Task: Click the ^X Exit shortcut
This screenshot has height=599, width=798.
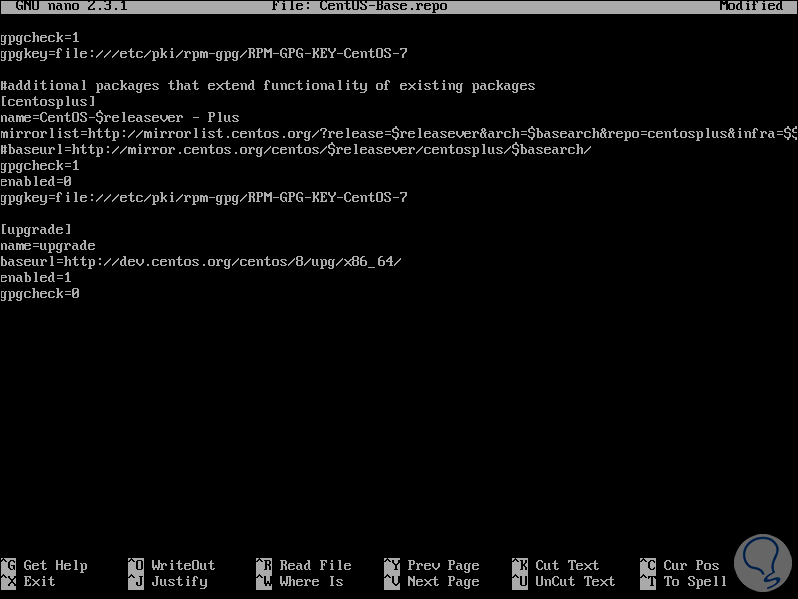Action: click(x=28, y=581)
